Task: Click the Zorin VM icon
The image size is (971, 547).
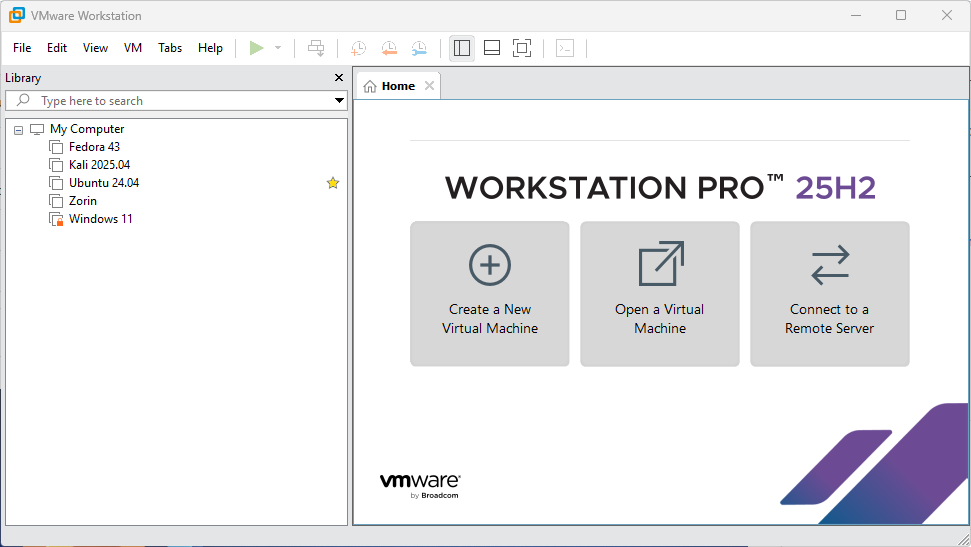Action: (56, 201)
